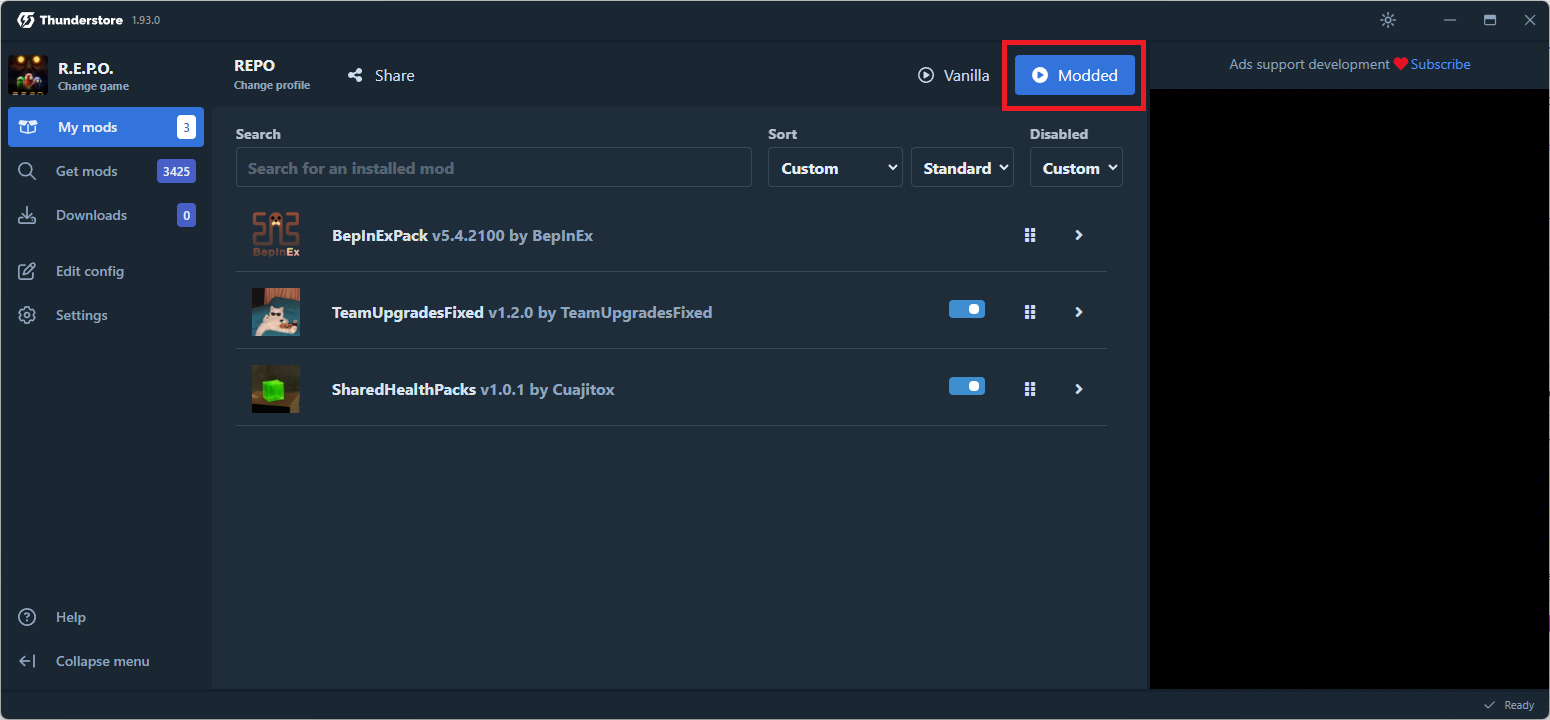
Task: Click the BepInExPack drag handle icon
Action: (1030, 235)
